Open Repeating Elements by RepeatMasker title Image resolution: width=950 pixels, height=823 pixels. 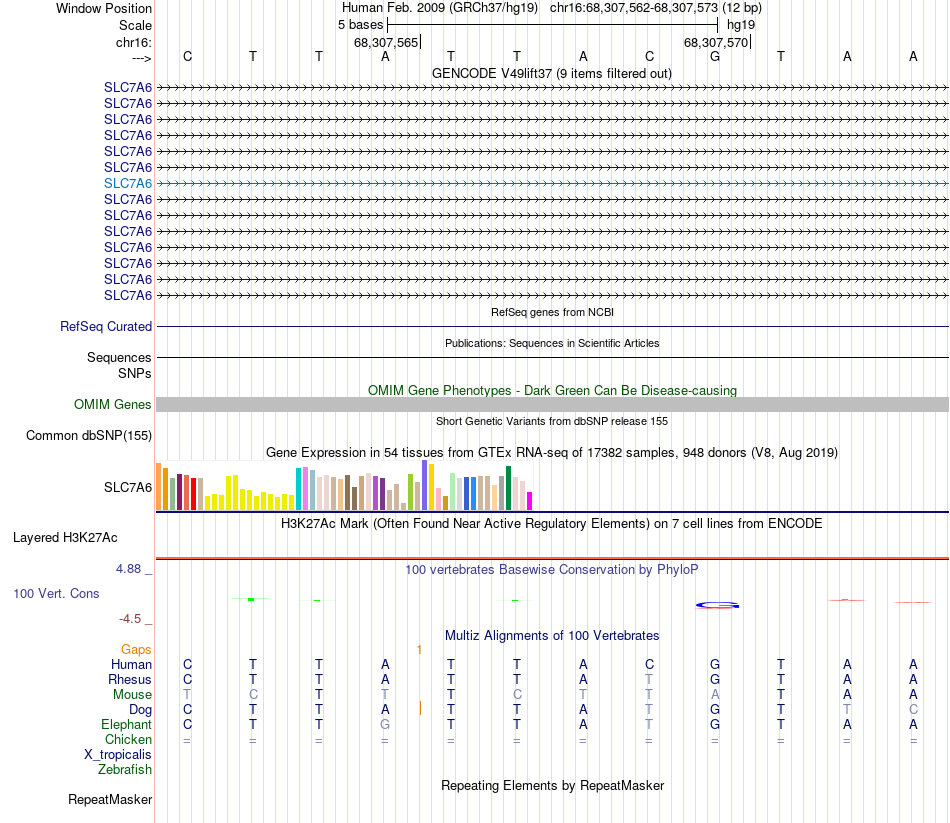552,785
